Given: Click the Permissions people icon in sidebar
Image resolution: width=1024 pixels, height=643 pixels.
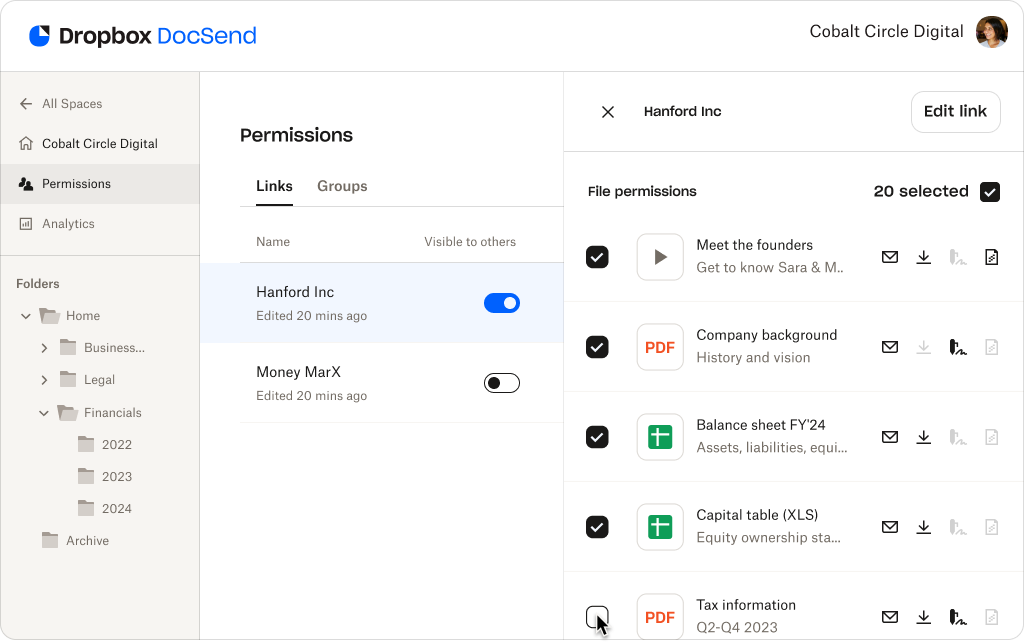Looking at the screenshot, I should coord(26,184).
